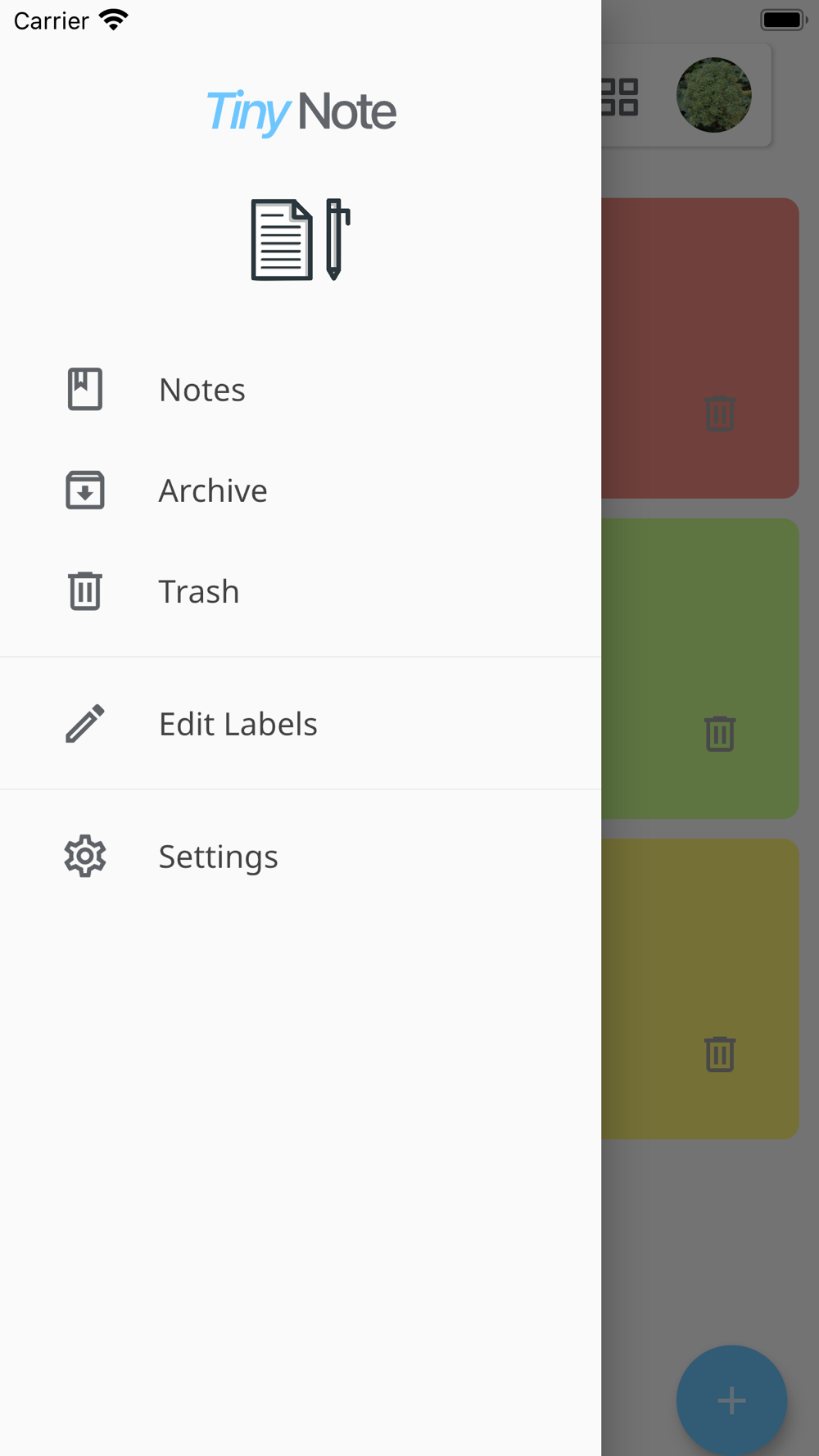Open the red note card
This screenshot has width=819, height=1456.
[700, 348]
